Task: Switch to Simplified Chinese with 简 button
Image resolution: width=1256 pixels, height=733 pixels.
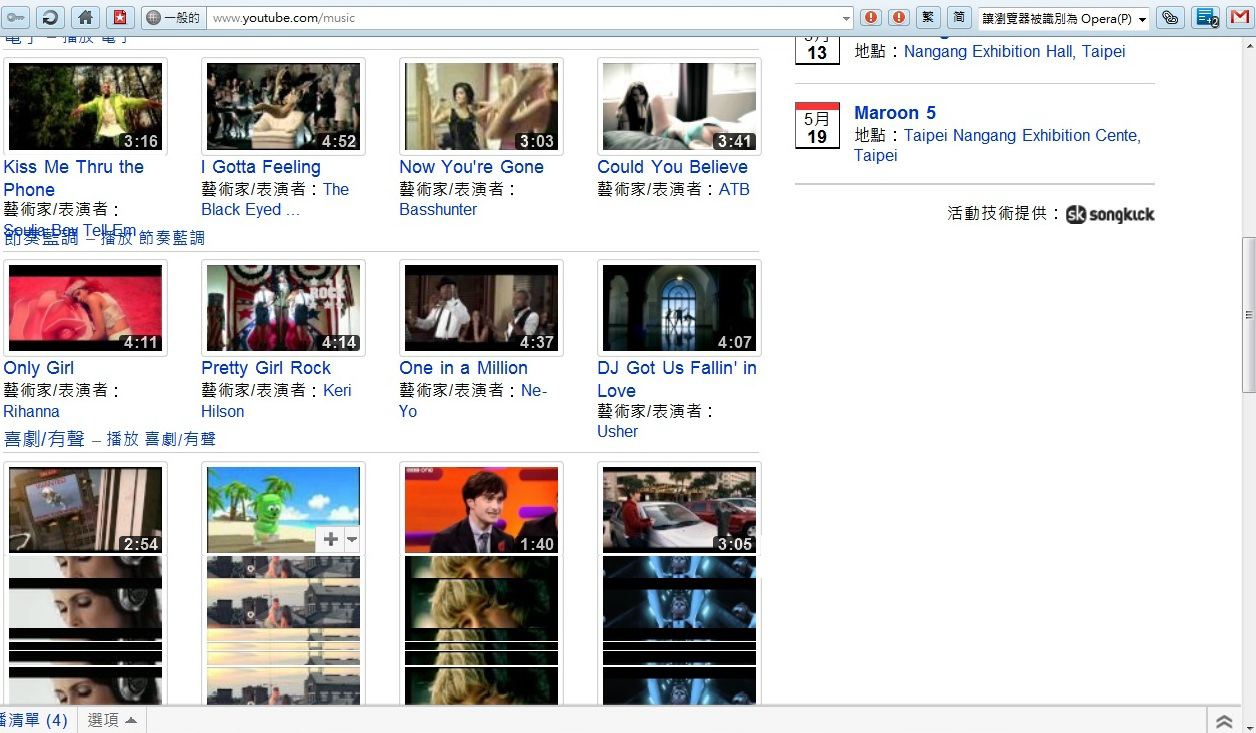Action: (x=958, y=17)
